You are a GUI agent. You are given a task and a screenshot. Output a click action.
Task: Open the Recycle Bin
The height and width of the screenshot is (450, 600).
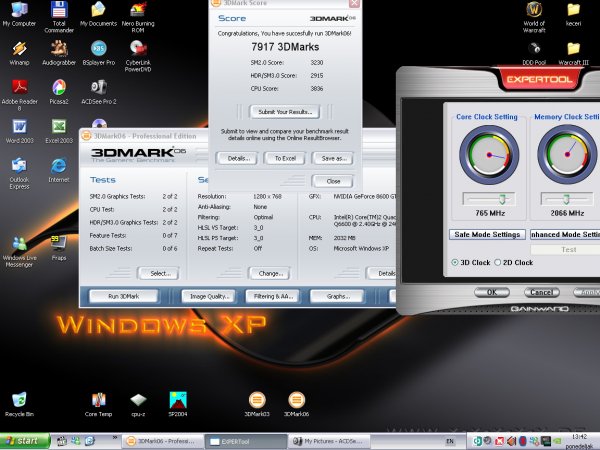pos(19,404)
